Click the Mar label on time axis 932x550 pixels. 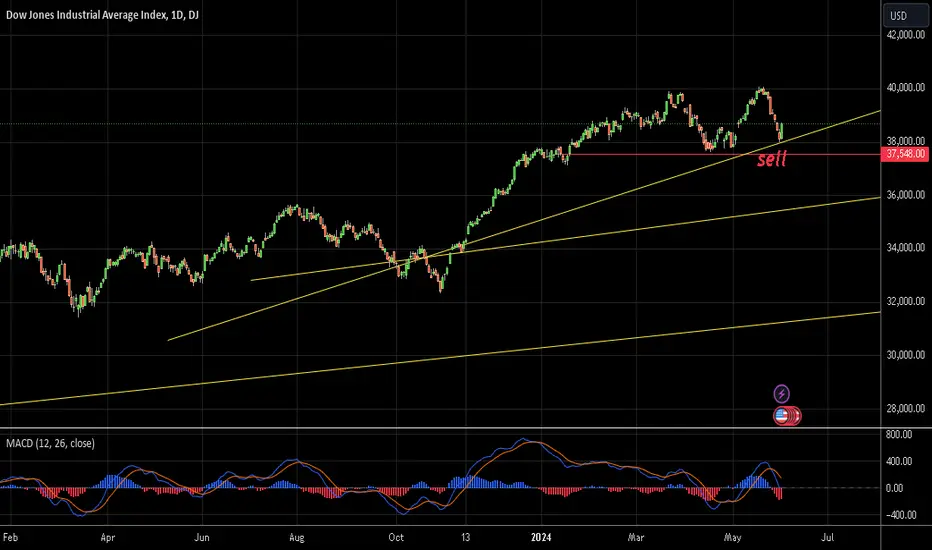[x=636, y=538]
